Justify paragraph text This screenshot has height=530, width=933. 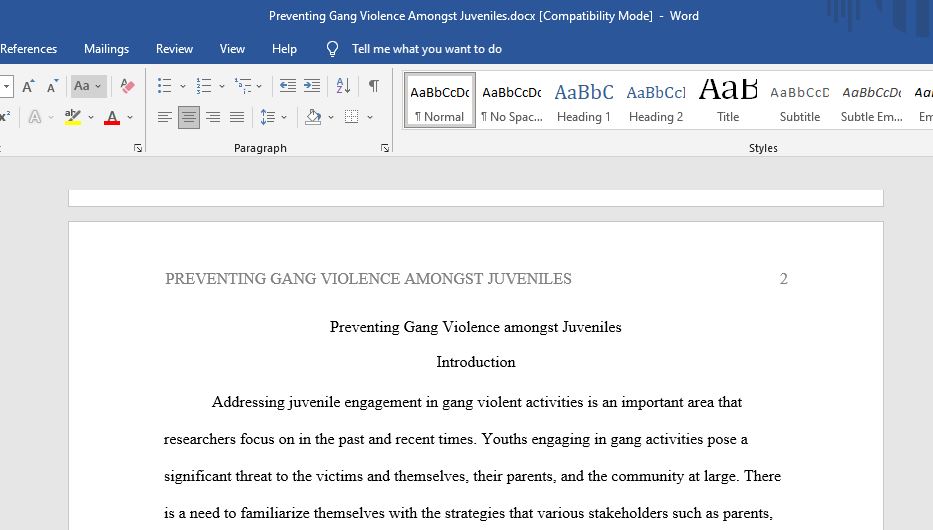click(237, 117)
